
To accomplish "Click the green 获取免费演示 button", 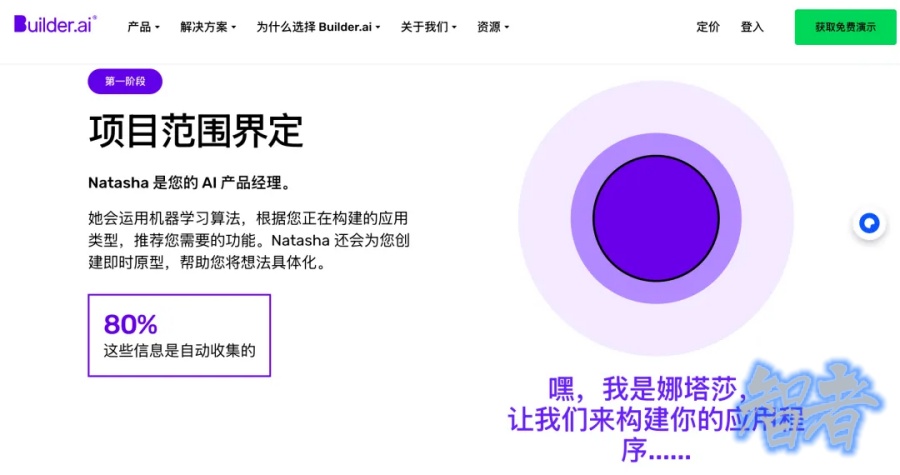I will (x=845, y=27).
